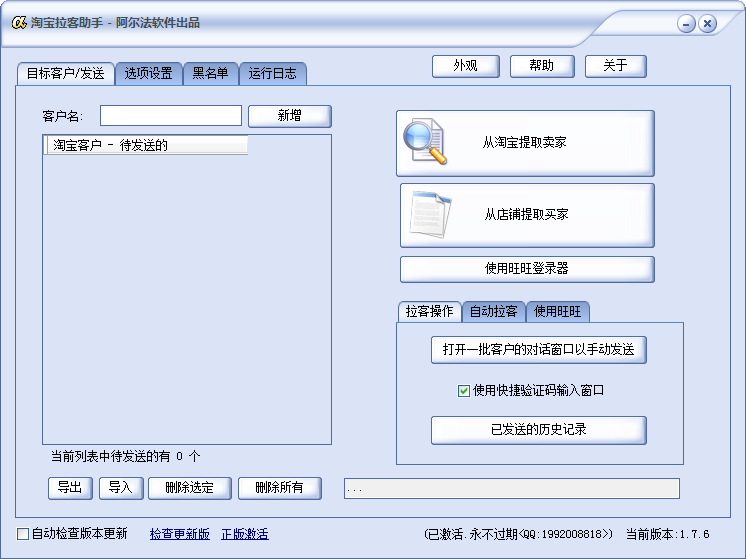The height and width of the screenshot is (559, 746).
Task: Click the 导入 button
Action: click(121, 488)
